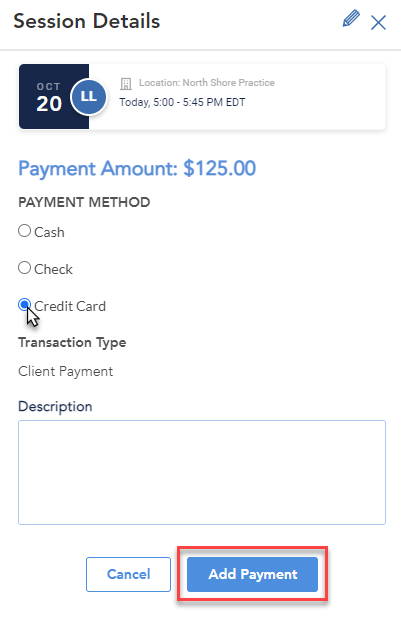Focus the Description text box
This screenshot has width=401, height=622.
pos(202,472)
